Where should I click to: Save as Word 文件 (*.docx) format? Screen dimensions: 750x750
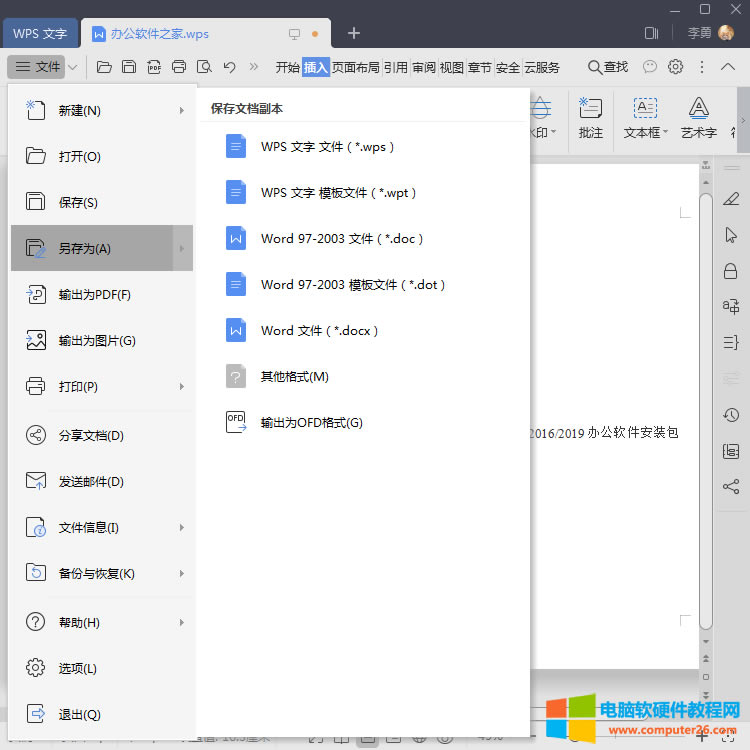tap(320, 330)
